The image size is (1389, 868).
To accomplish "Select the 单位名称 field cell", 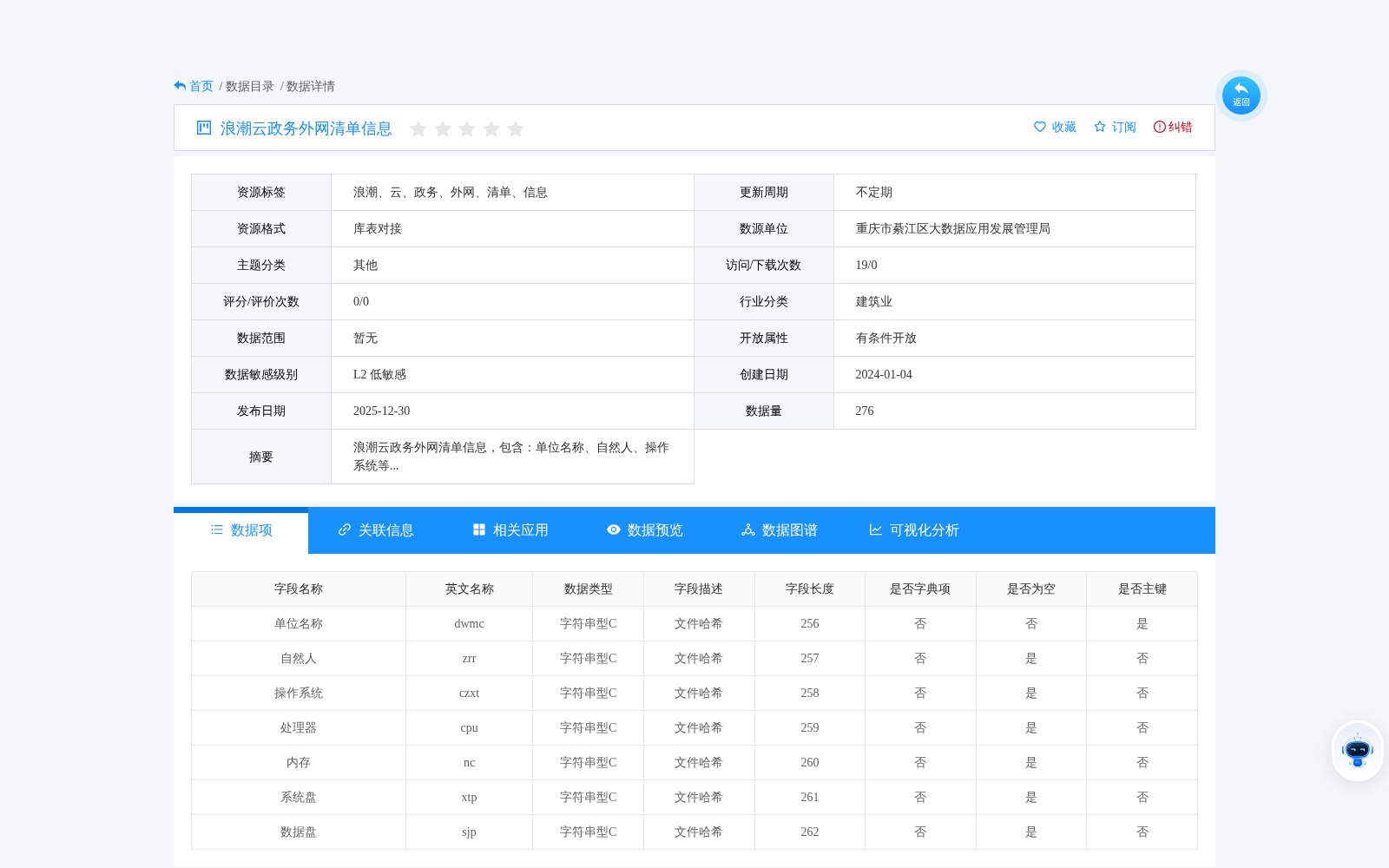I will click(x=299, y=623).
